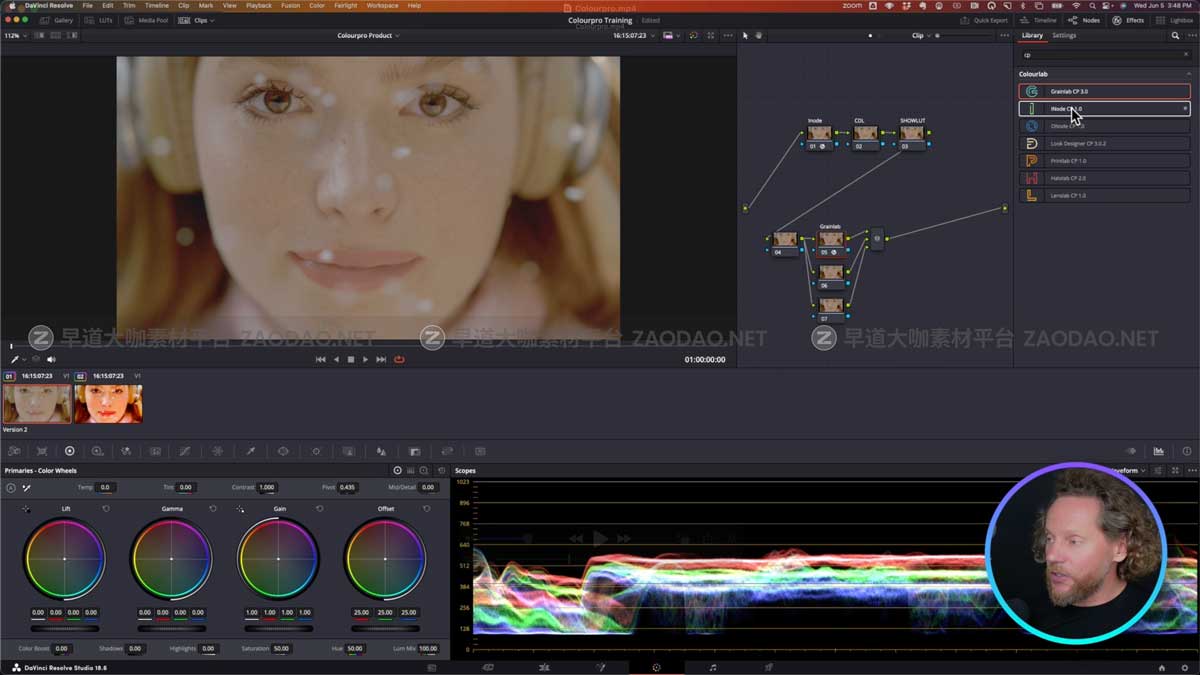Adjust the Gamma master wheel slider
The width and height of the screenshot is (1200, 675).
(171, 628)
